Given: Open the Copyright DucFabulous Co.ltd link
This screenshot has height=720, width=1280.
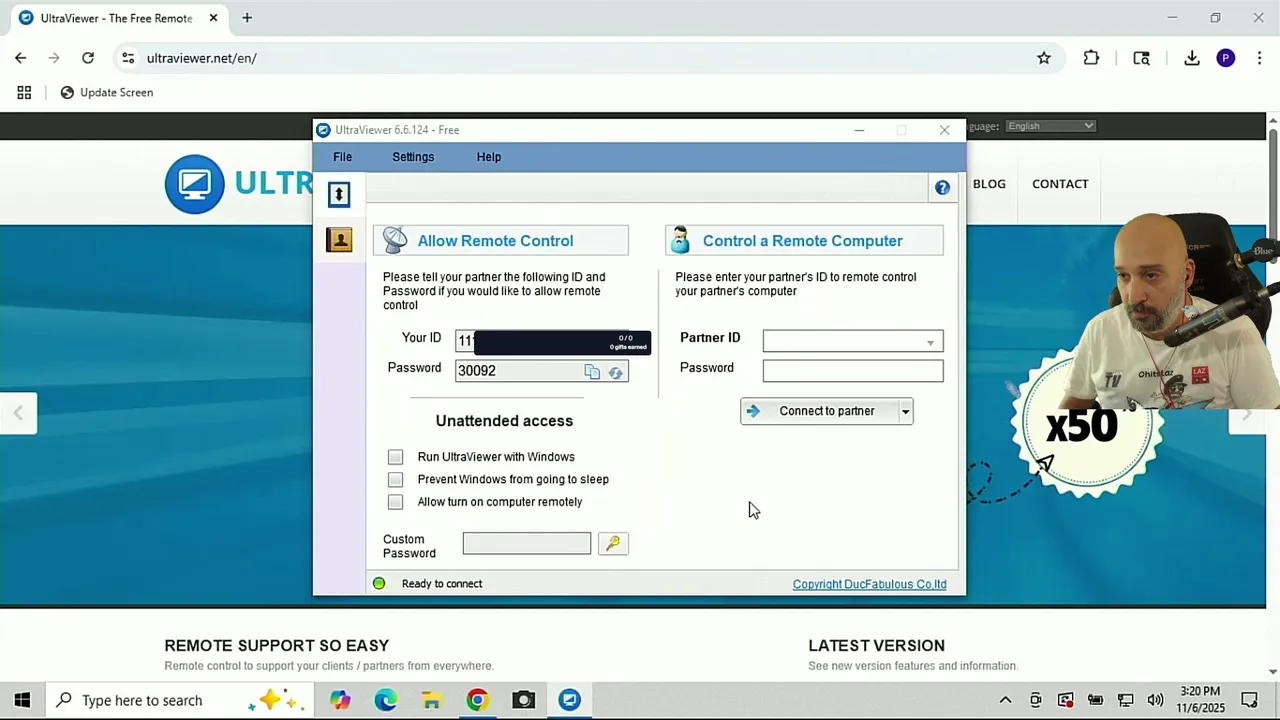Looking at the screenshot, I should click(x=869, y=584).
